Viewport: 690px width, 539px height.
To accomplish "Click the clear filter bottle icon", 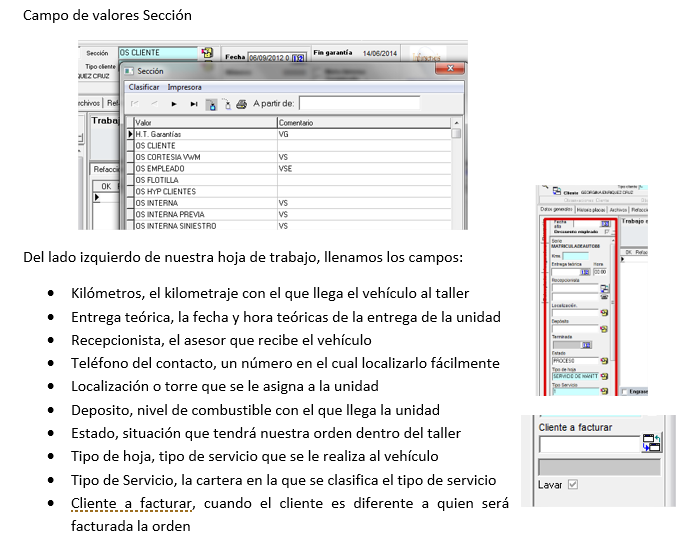I will coord(227,105).
